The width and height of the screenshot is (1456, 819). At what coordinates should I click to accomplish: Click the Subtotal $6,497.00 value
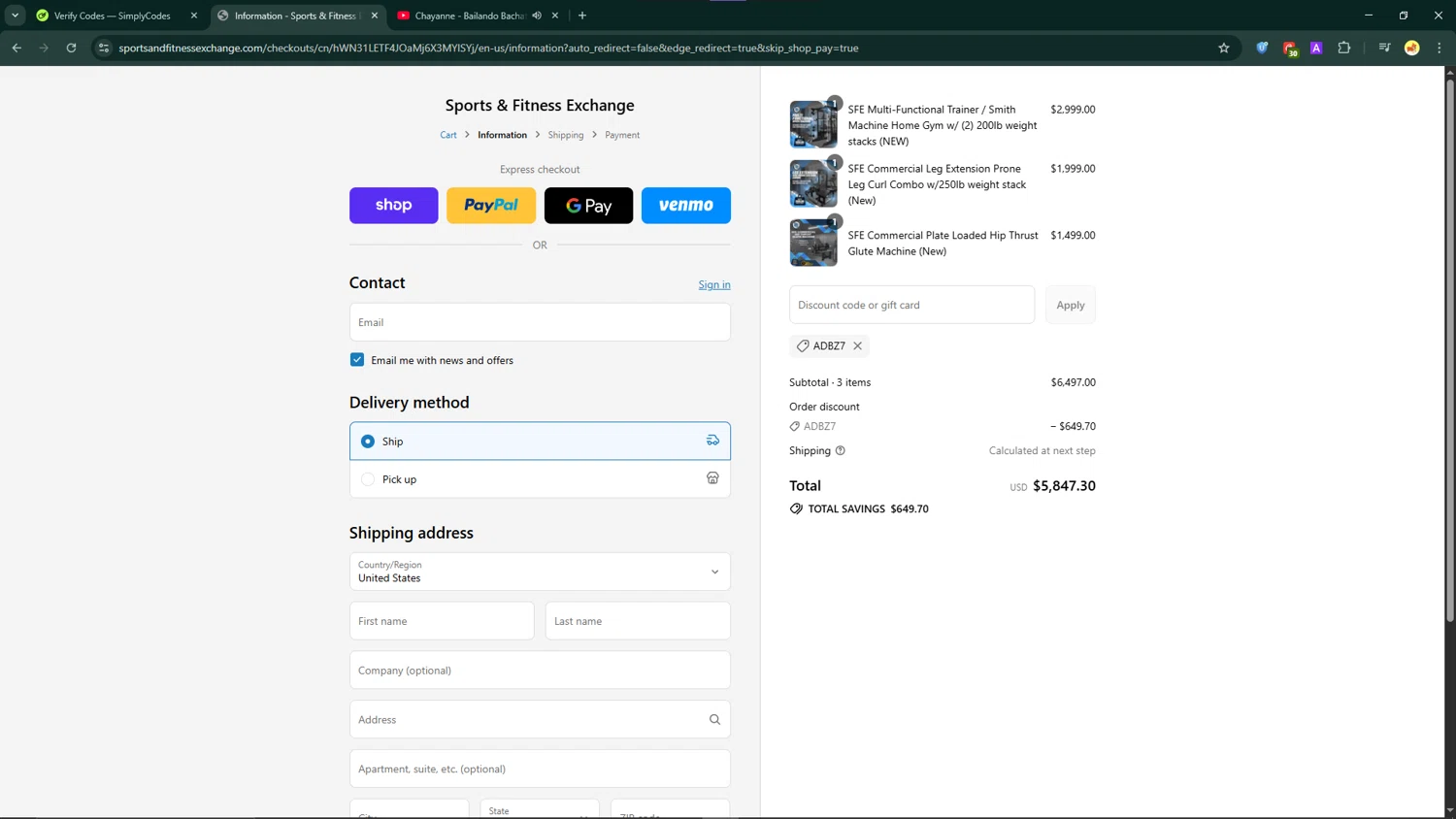click(1073, 382)
